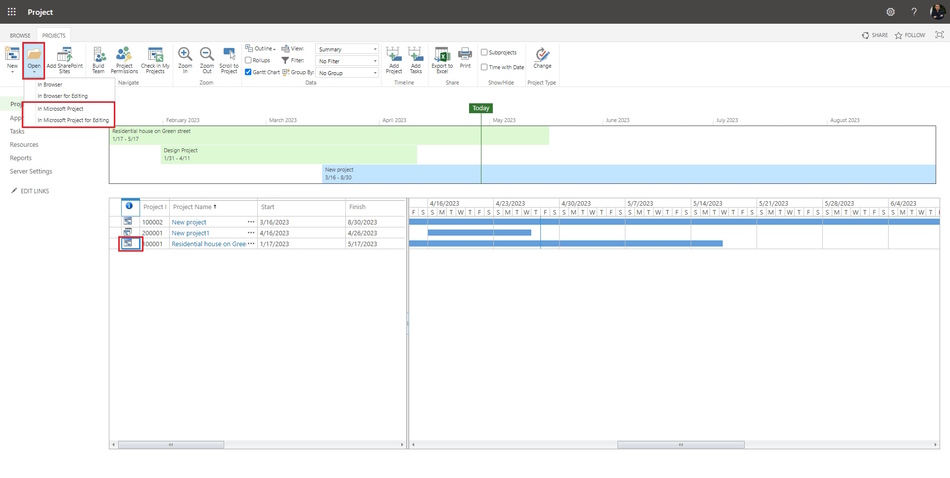Image resolution: width=950 pixels, height=478 pixels.
Task: Open the app launcher waffle icon
Action: 12,12
